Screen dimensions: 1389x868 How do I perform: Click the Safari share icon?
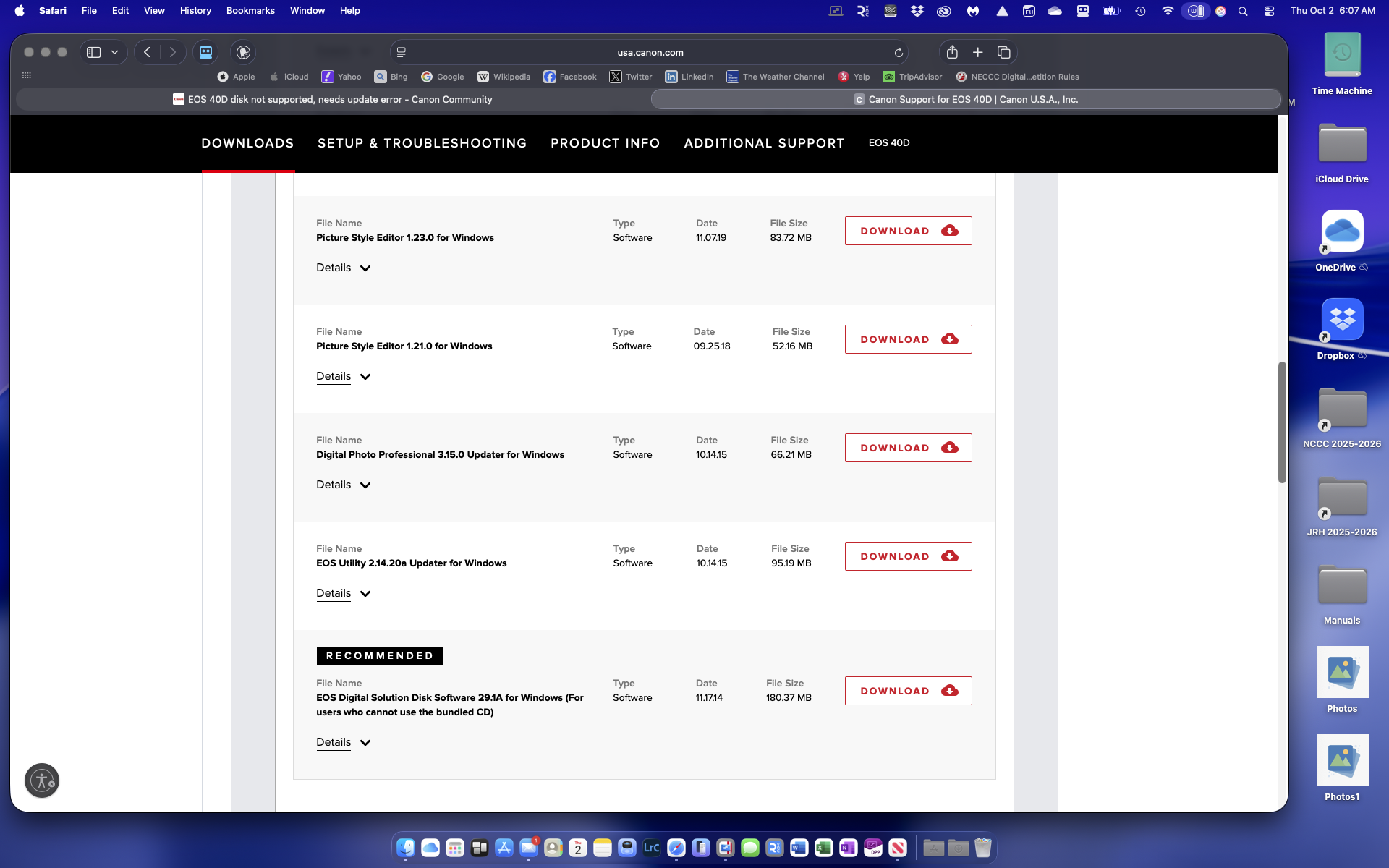coord(952,52)
